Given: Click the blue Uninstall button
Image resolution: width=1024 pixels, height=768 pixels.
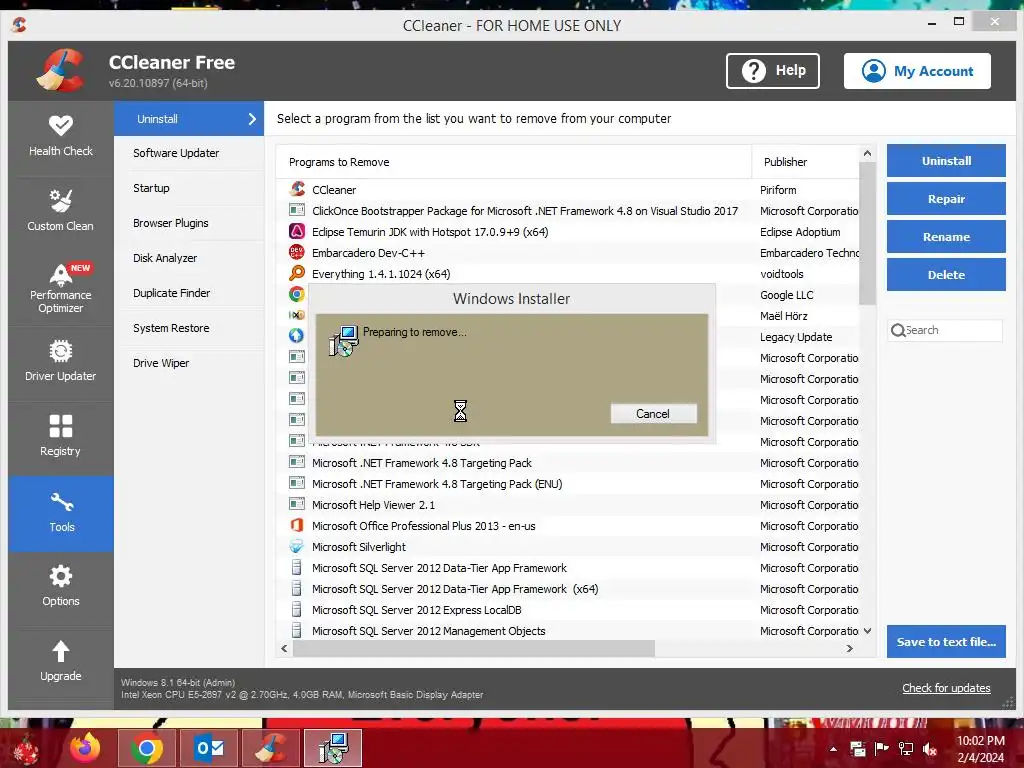Looking at the screenshot, I should point(946,161).
